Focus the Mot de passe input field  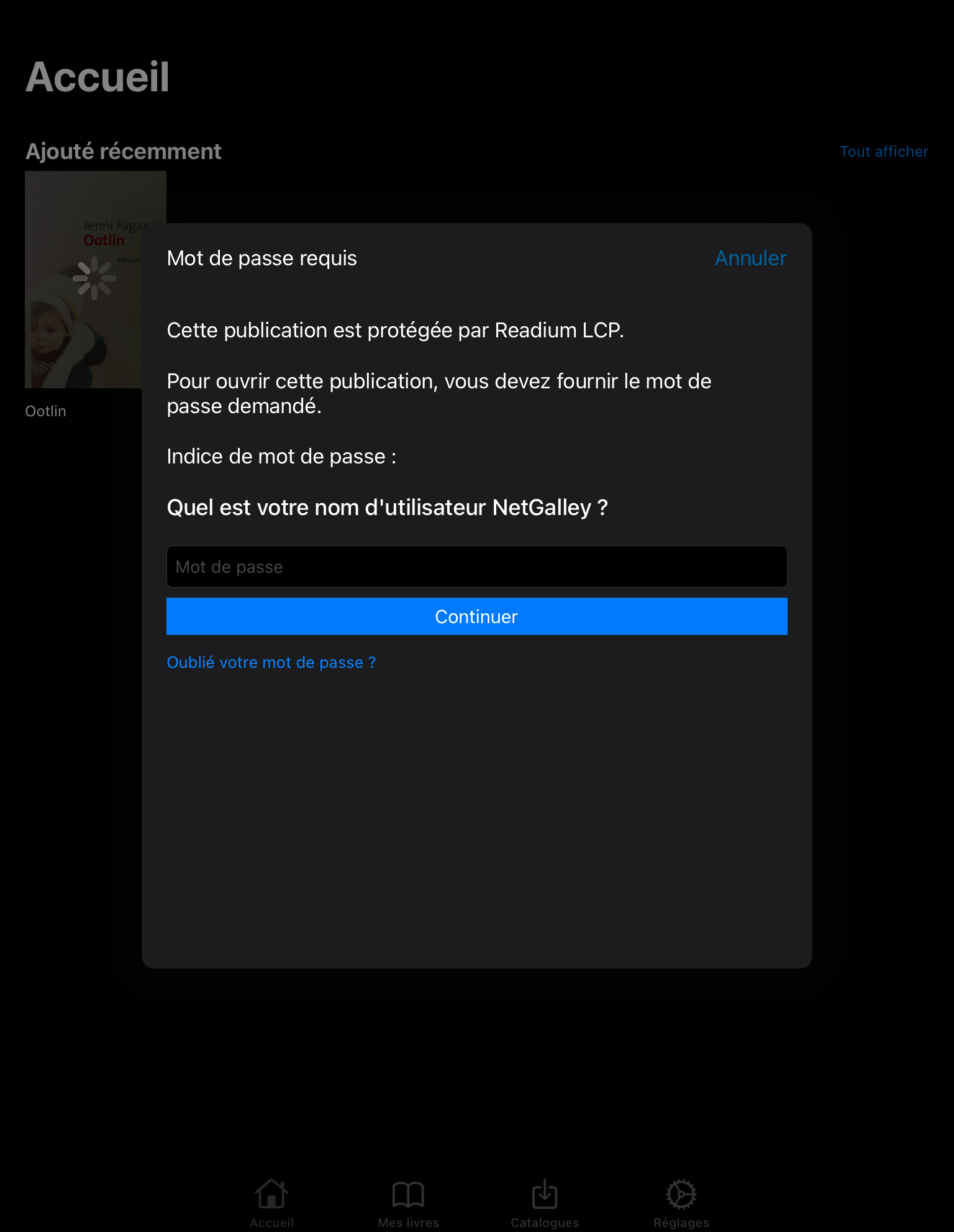476,567
